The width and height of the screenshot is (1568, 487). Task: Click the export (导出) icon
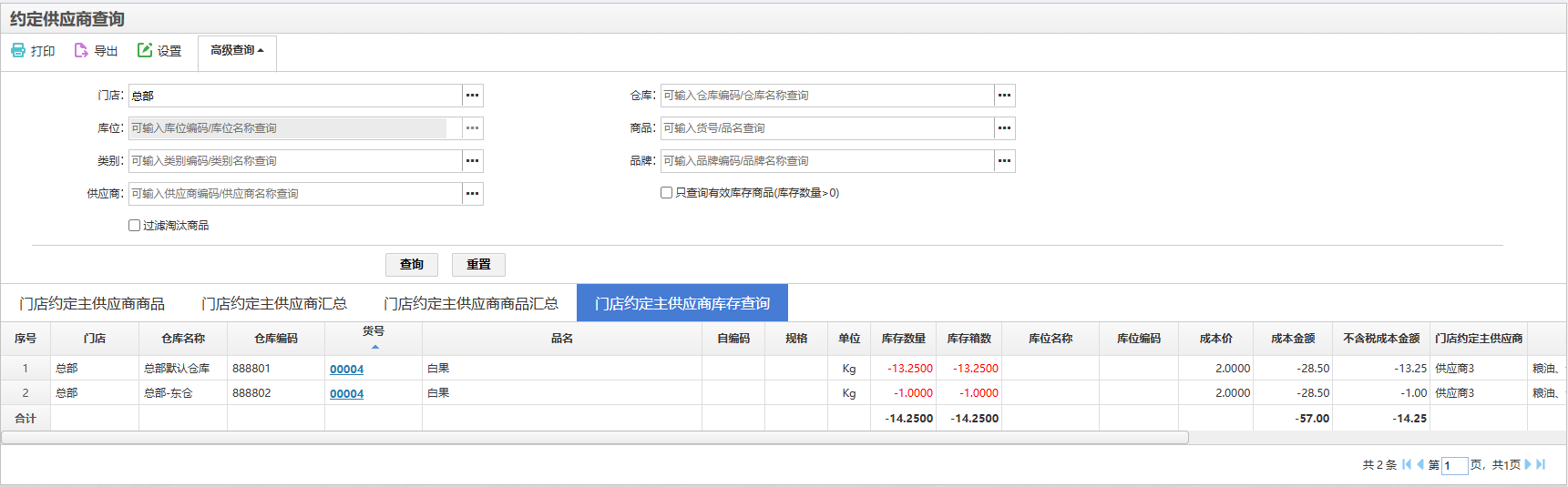[x=81, y=50]
